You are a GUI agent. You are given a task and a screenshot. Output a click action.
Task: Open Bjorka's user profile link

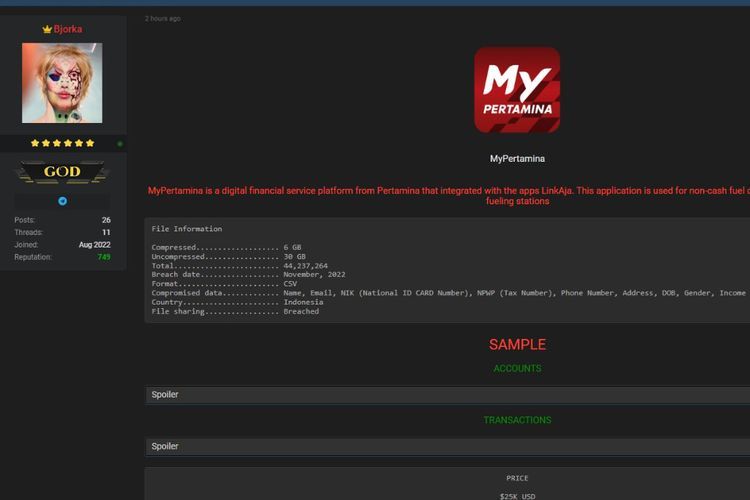click(67, 29)
